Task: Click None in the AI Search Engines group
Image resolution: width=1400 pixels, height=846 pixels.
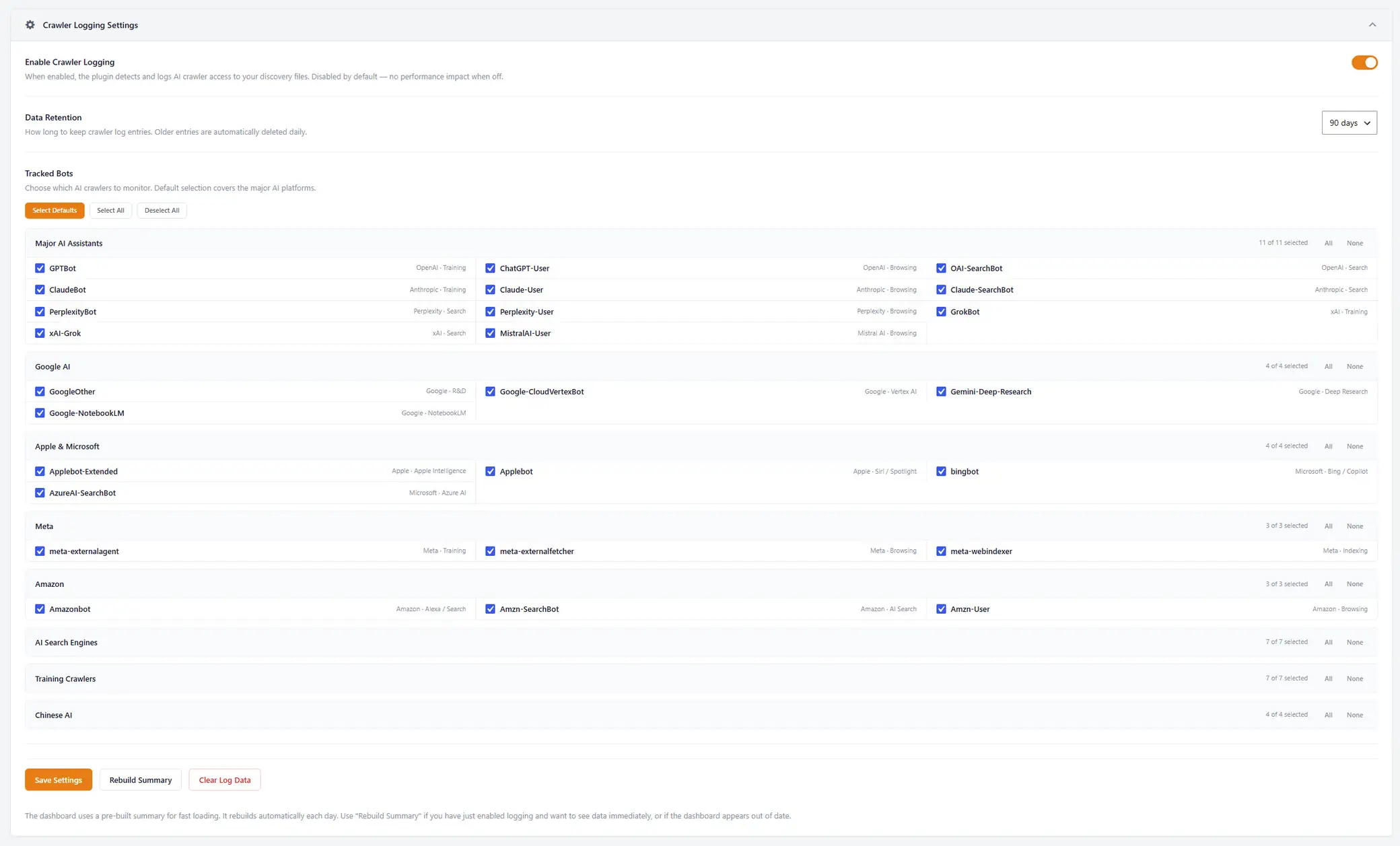Action: click(1355, 642)
